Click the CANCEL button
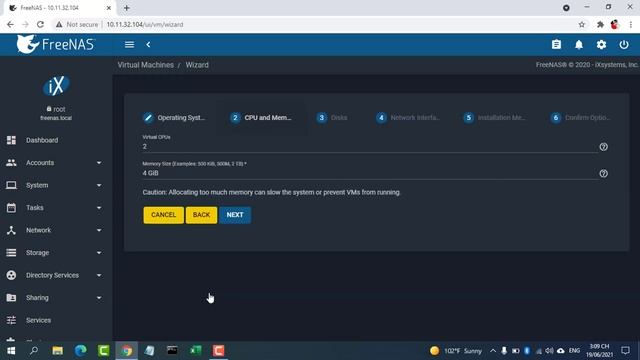Image resolution: width=640 pixels, height=360 pixels. [x=163, y=215]
